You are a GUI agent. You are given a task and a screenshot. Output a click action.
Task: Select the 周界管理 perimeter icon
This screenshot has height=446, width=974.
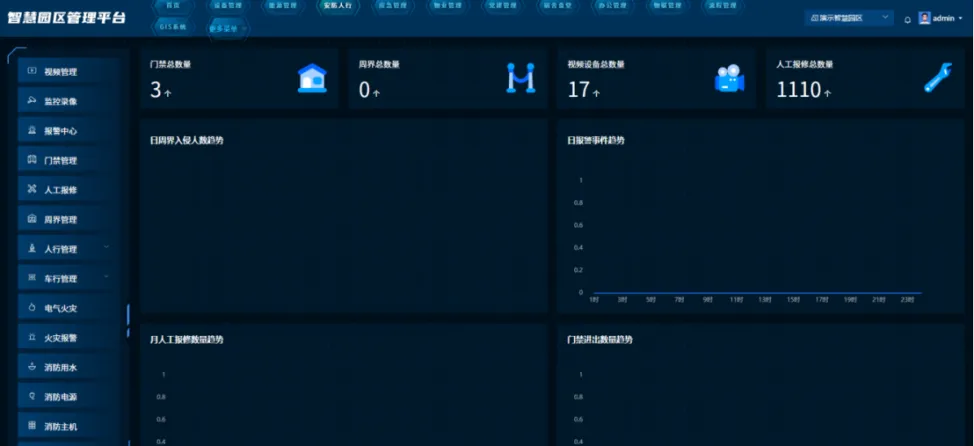32,219
